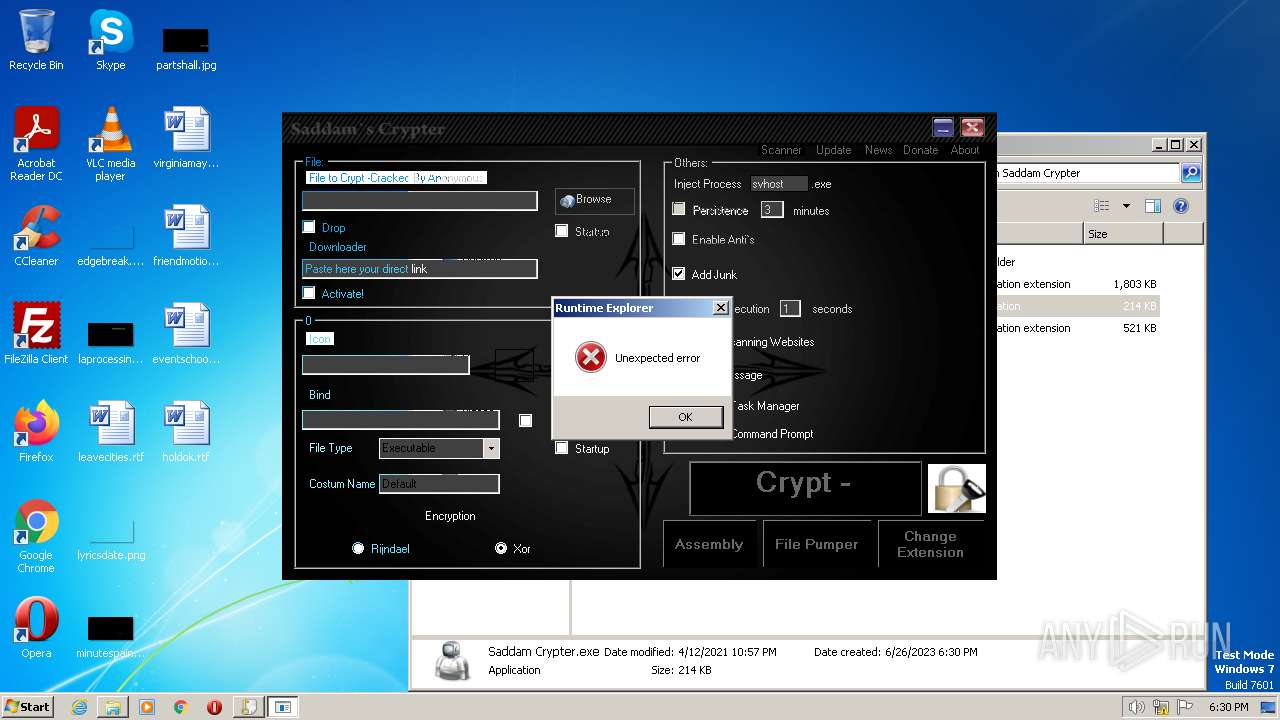
Task: Enable the Persistence checkbox
Action: [x=679, y=209]
